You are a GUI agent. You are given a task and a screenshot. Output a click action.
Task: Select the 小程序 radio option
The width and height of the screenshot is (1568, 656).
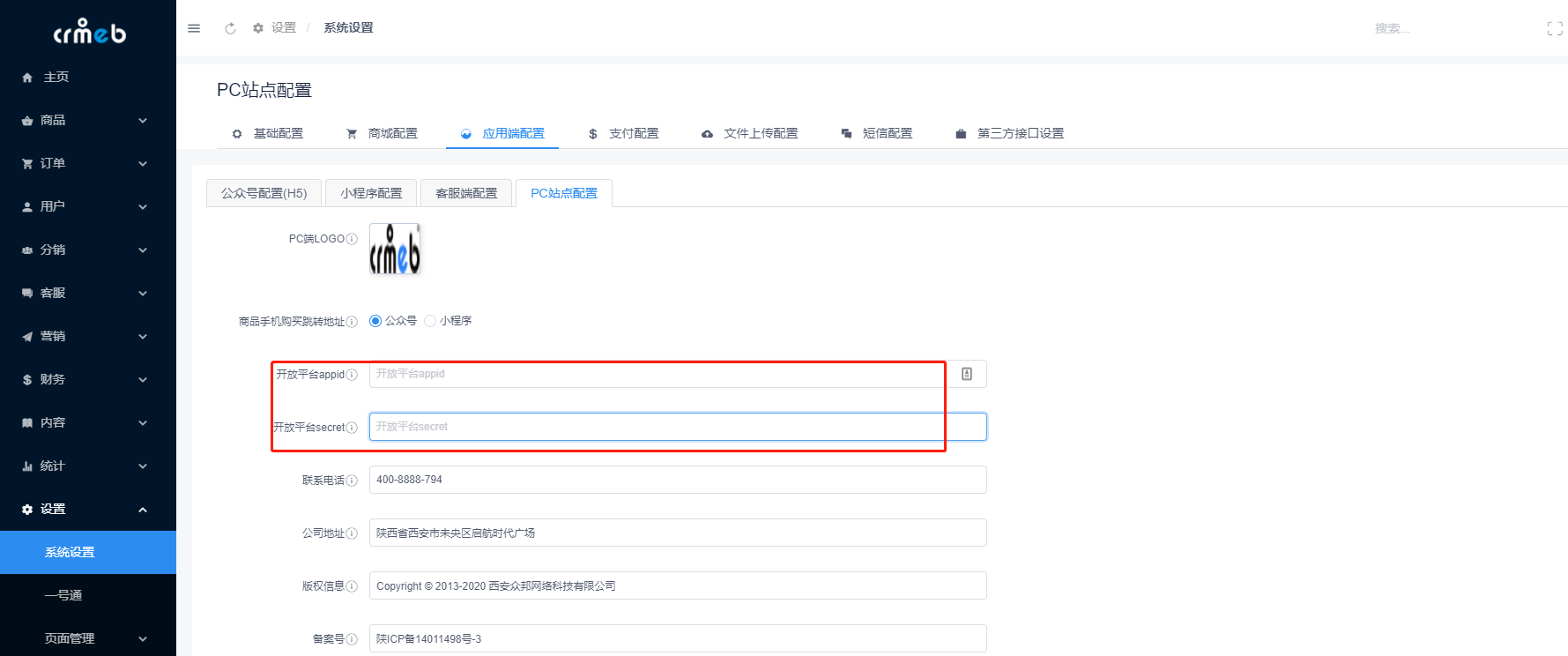(x=430, y=321)
